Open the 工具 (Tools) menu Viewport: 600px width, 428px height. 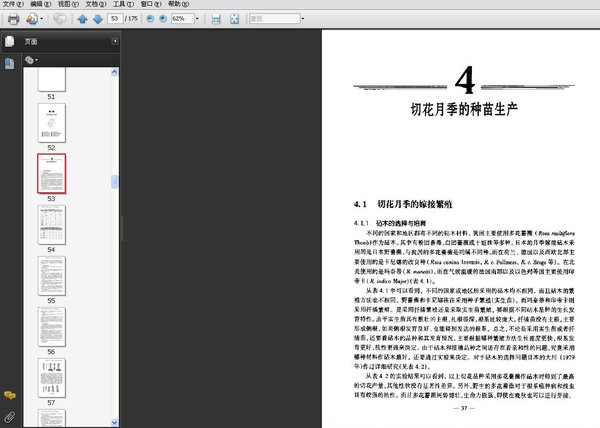point(123,4)
